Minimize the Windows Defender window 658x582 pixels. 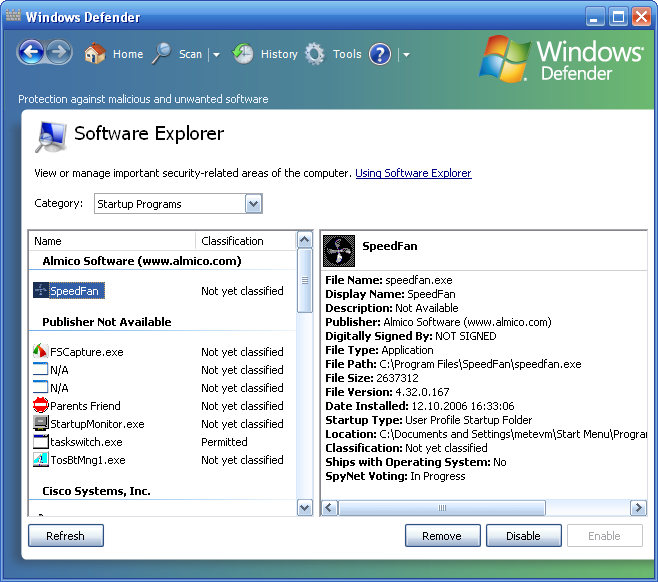pos(594,17)
